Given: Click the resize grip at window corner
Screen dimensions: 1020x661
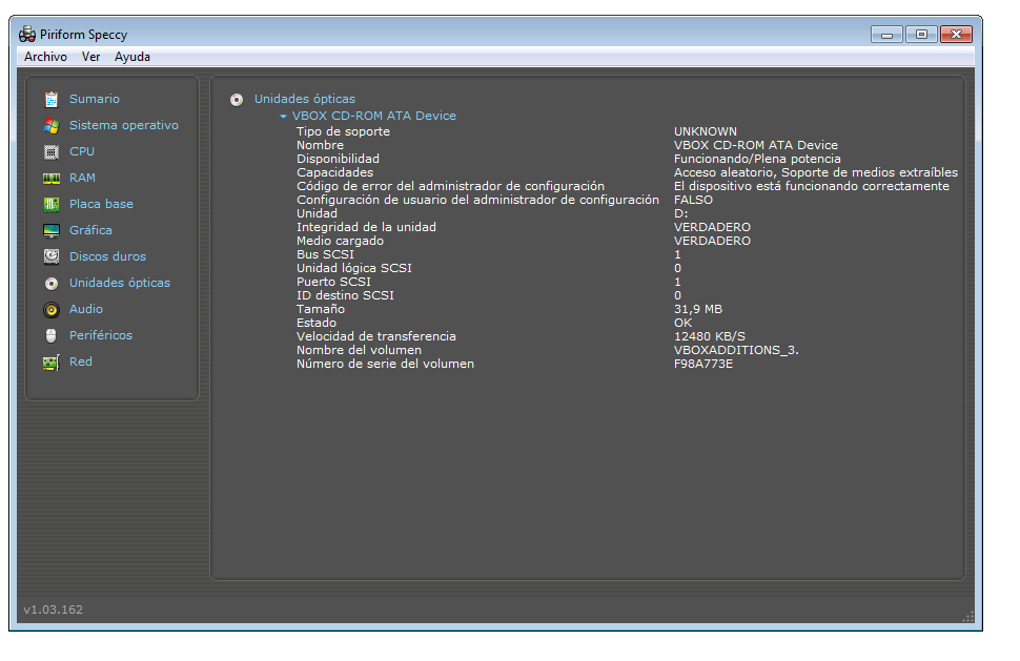Looking at the screenshot, I should (968, 617).
